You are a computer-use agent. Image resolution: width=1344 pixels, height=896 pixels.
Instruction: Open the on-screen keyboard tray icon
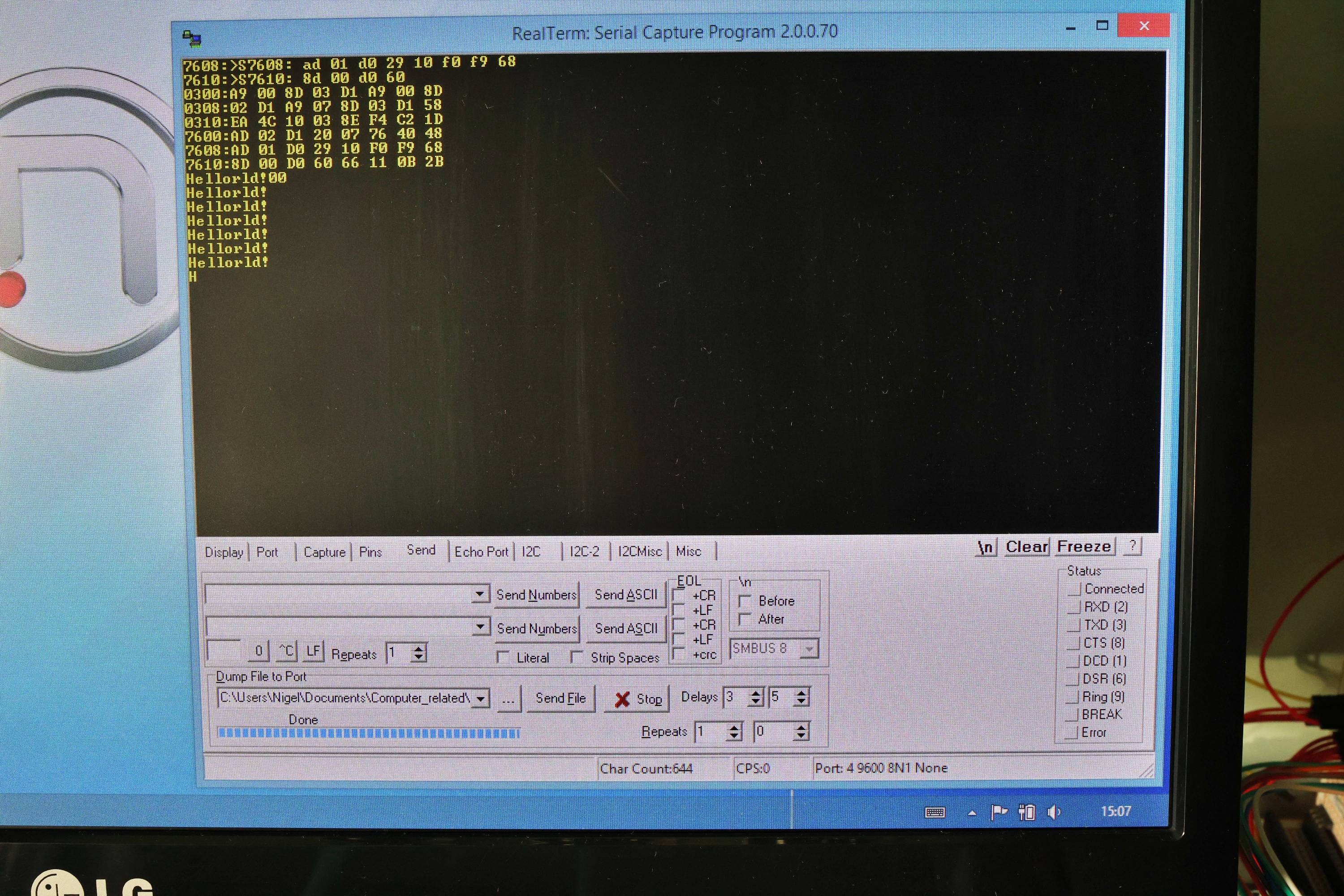coord(935,812)
